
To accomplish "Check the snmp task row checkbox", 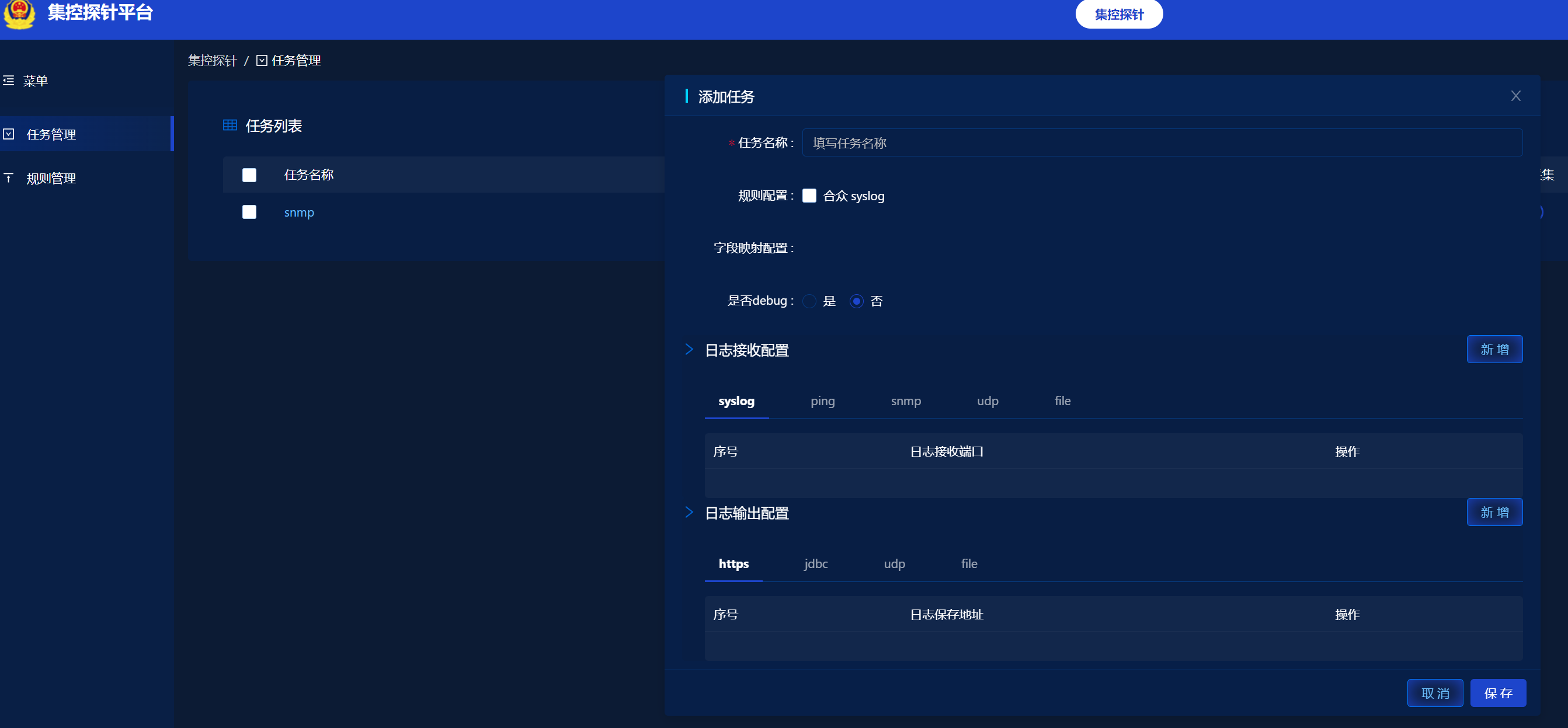I will (249, 212).
